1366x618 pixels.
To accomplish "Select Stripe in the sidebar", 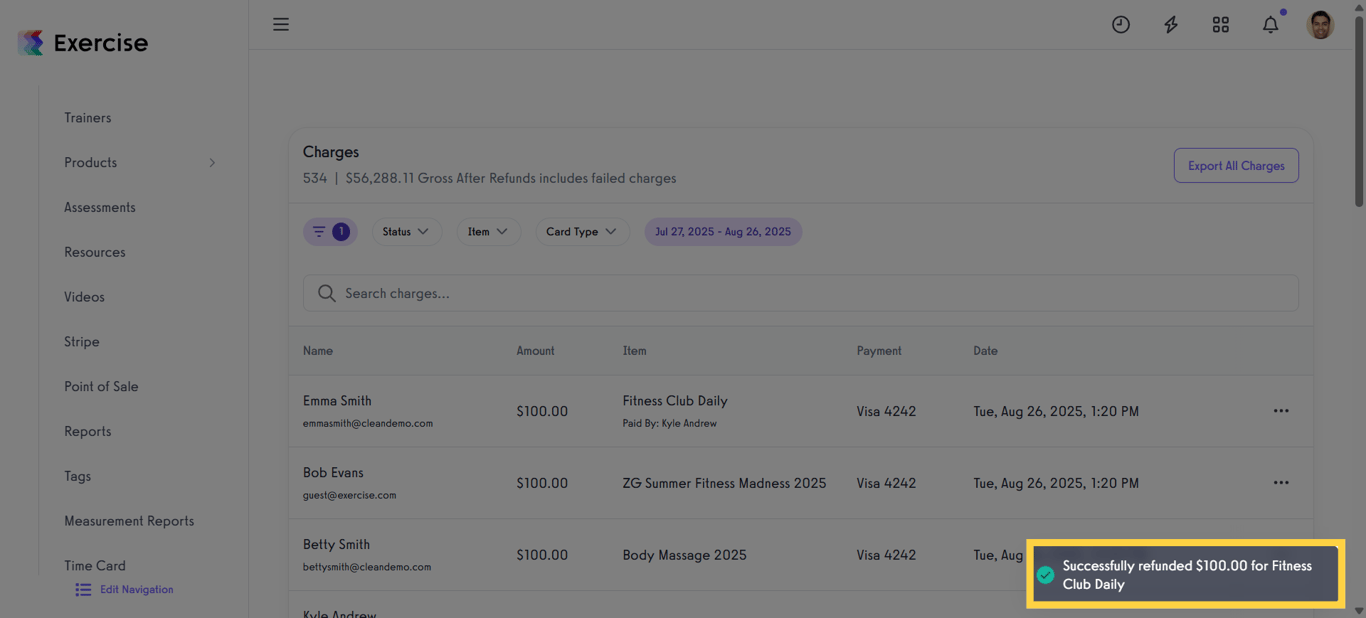I will pos(81,341).
